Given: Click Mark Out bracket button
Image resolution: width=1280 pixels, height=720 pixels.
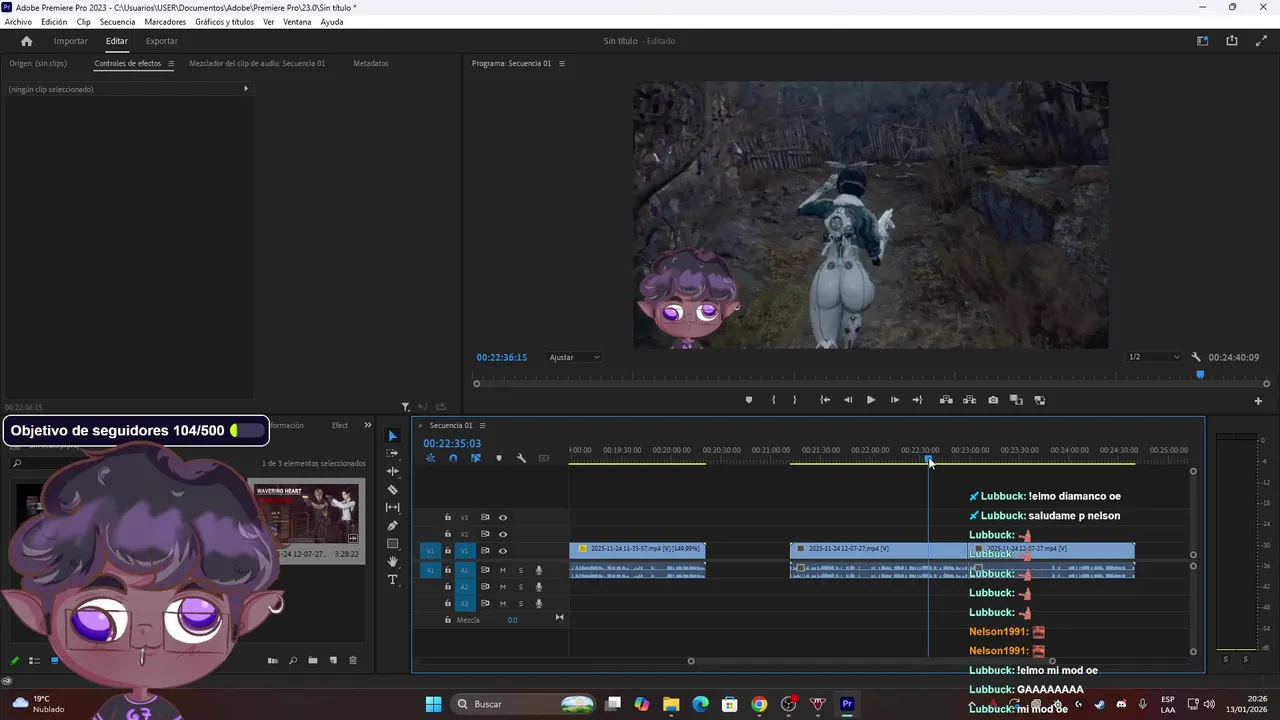Looking at the screenshot, I should point(795,400).
